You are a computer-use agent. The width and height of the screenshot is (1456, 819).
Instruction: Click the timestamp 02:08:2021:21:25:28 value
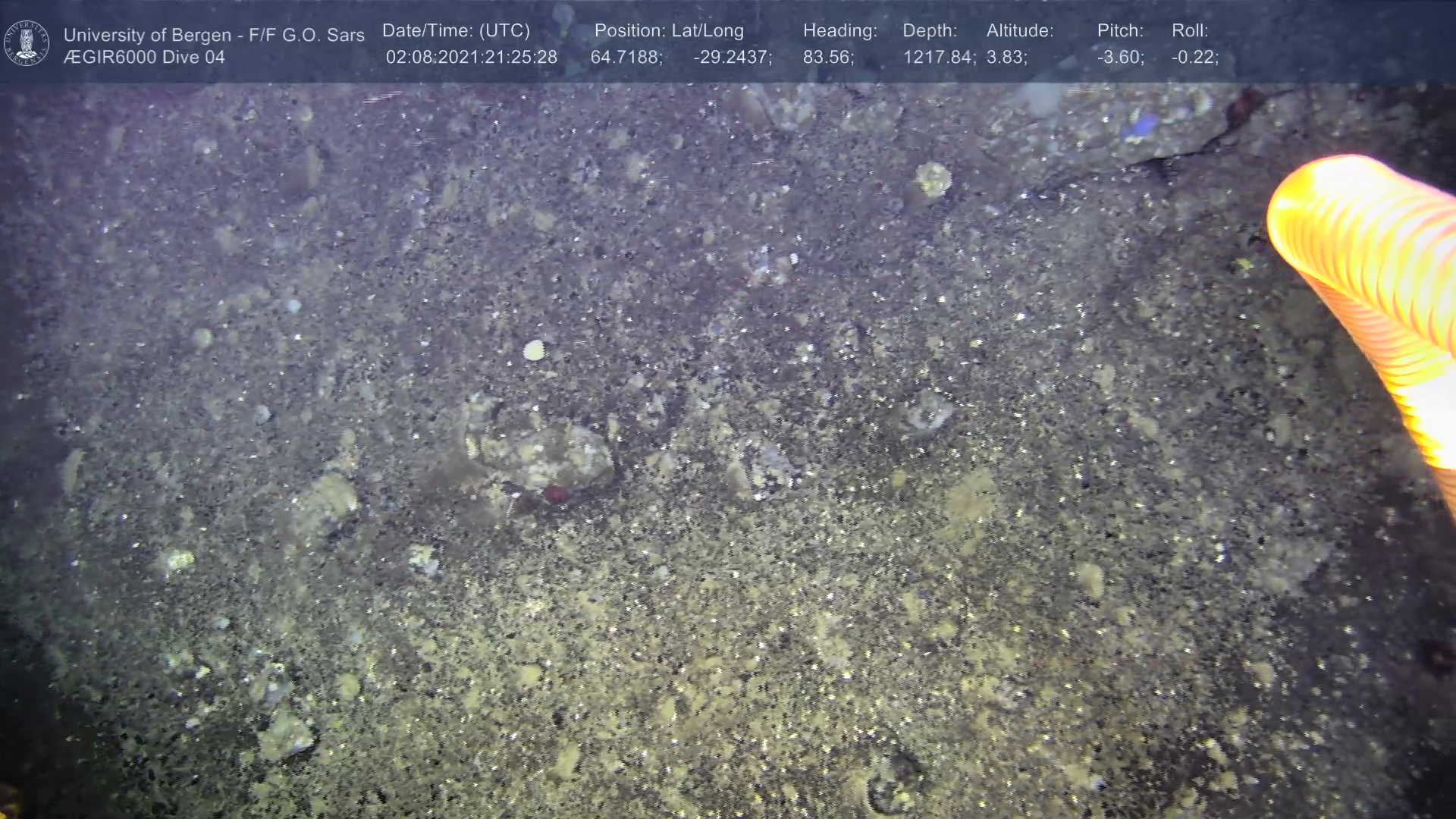[x=471, y=58]
